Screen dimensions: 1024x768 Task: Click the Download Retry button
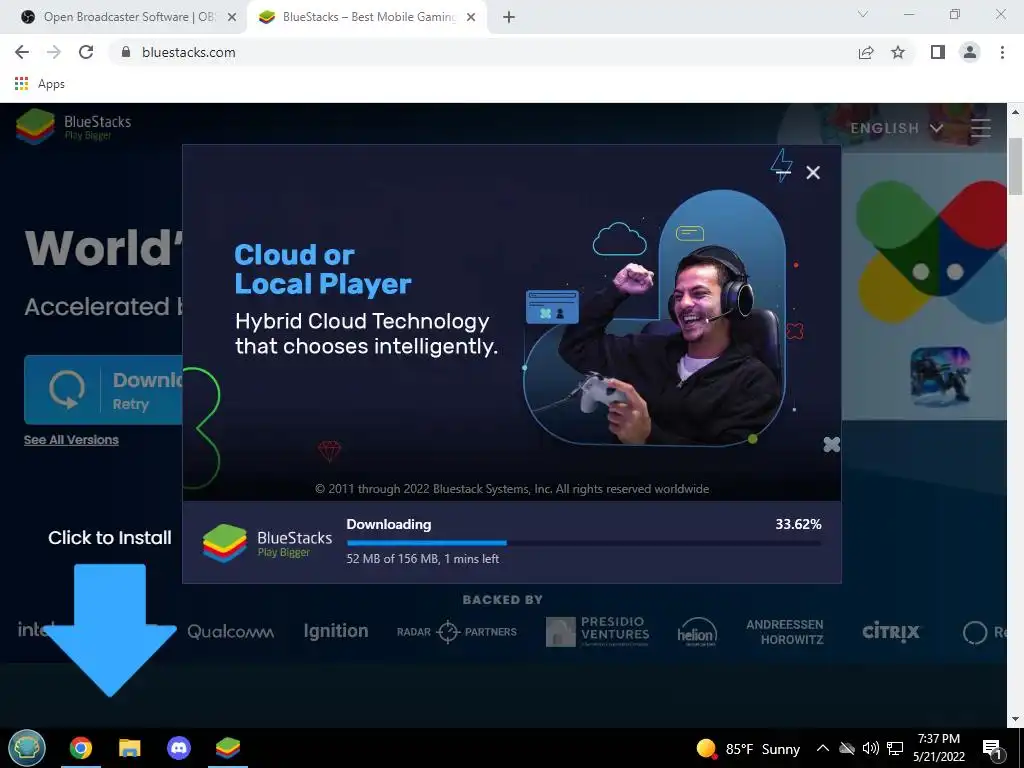point(103,390)
